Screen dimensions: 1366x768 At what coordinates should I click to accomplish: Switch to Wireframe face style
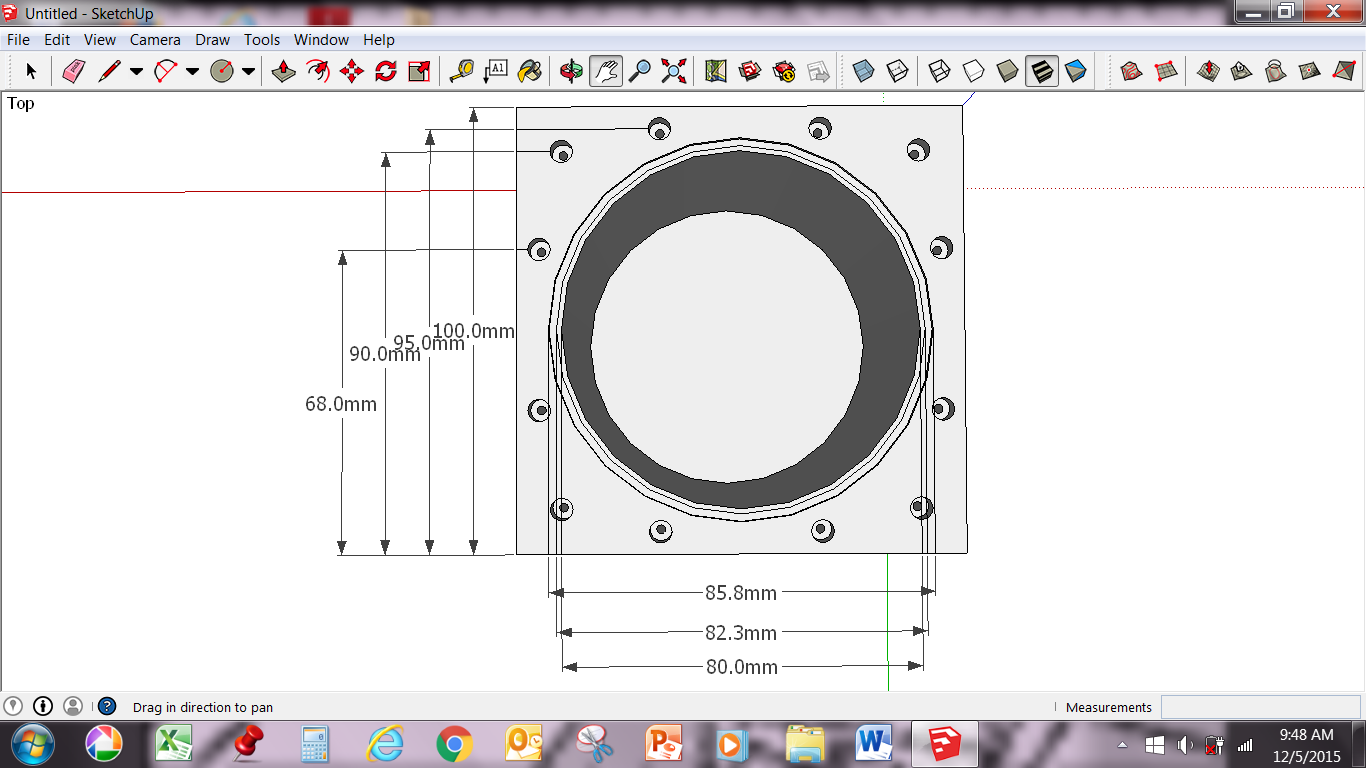[x=940, y=71]
